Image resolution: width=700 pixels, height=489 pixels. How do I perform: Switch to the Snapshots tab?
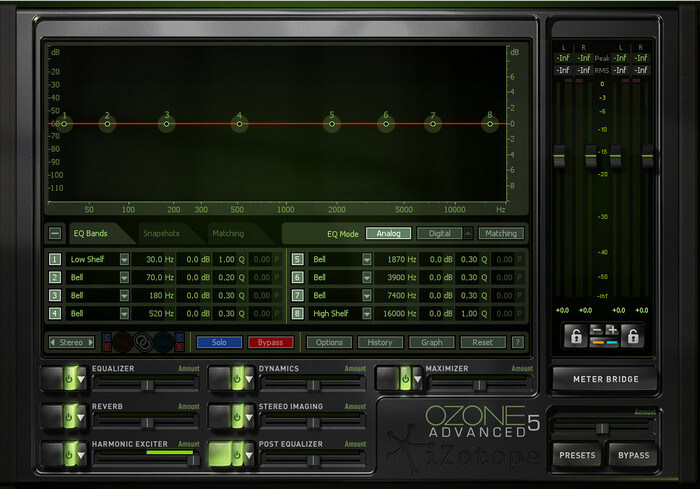click(161, 233)
